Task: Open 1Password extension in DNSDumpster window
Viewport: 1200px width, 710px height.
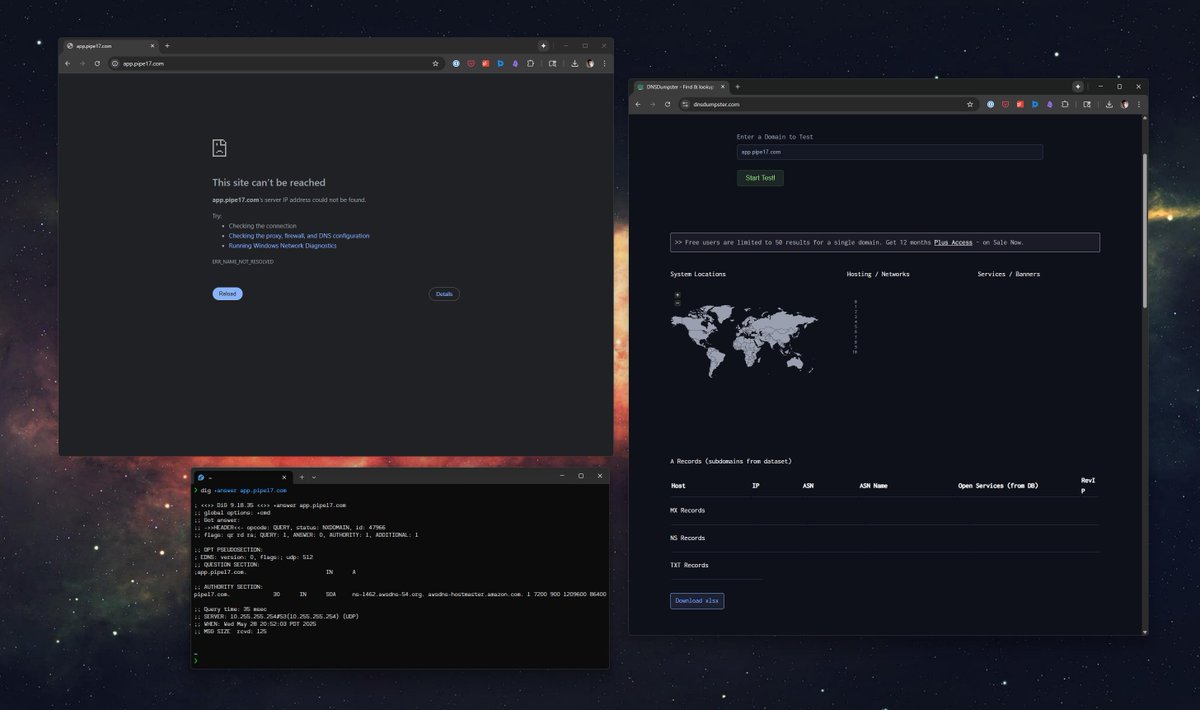Action: click(990, 104)
